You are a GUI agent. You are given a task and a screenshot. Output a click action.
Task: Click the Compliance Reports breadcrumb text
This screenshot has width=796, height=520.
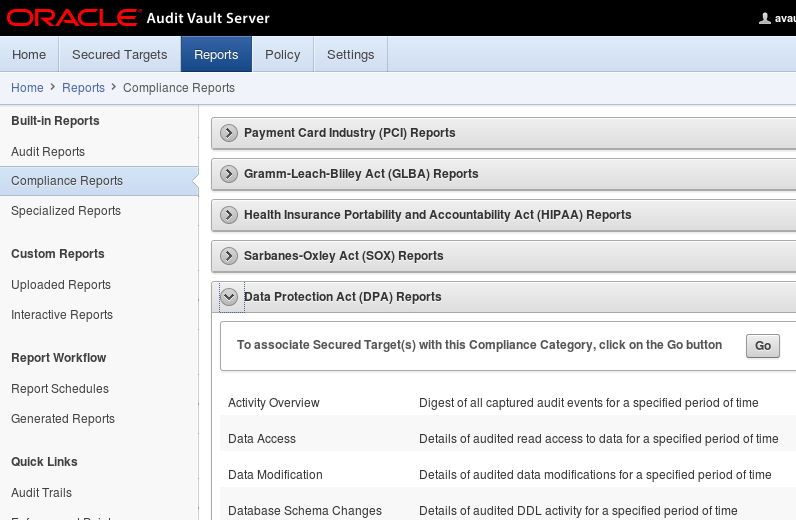(179, 88)
